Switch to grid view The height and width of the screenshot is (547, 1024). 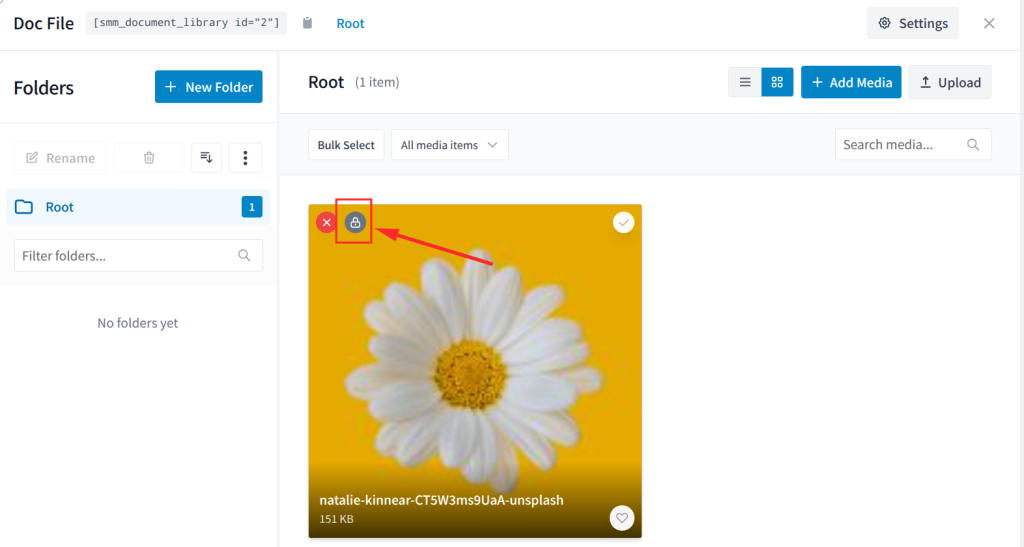tap(777, 82)
